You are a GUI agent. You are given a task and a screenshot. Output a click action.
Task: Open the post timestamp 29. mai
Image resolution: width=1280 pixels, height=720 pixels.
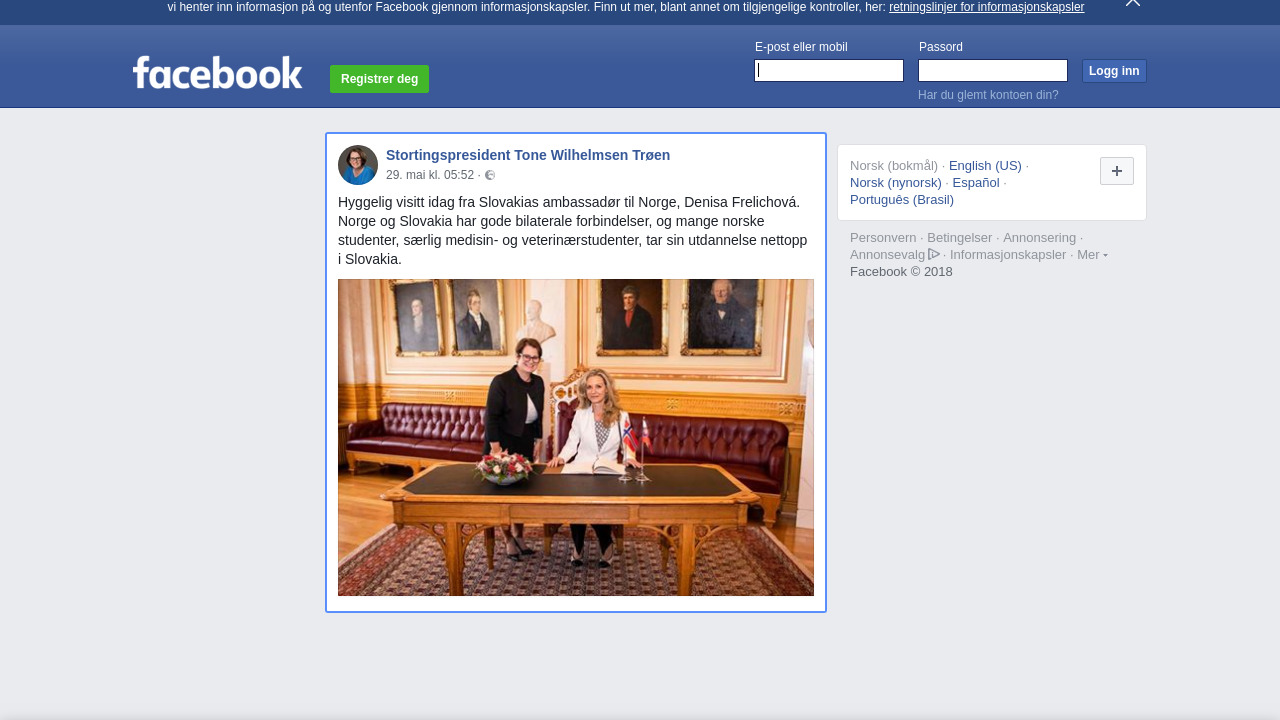point(430,175)
